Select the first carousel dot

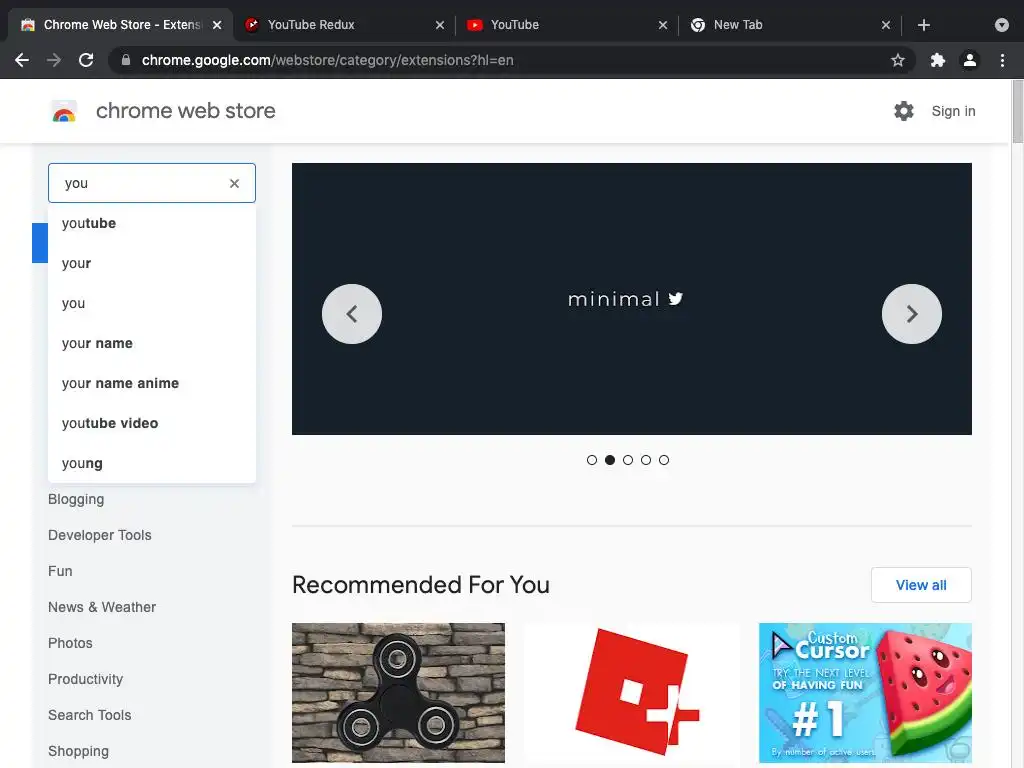pos(592,460)
